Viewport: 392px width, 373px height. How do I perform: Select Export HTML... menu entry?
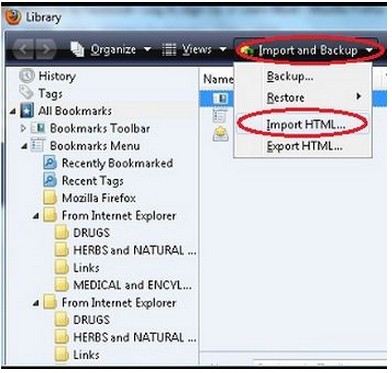(304, 146)
